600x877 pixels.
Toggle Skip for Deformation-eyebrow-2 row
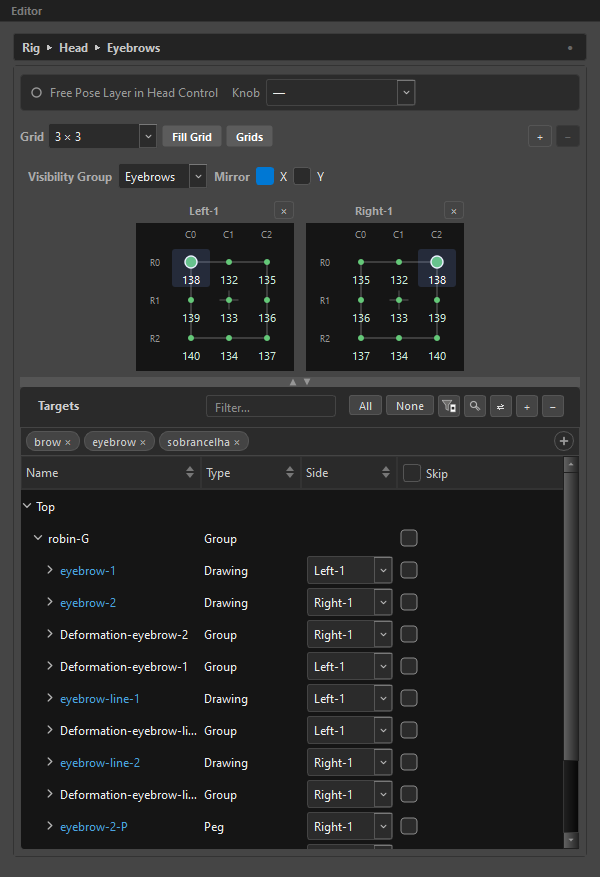coord(409,634)
